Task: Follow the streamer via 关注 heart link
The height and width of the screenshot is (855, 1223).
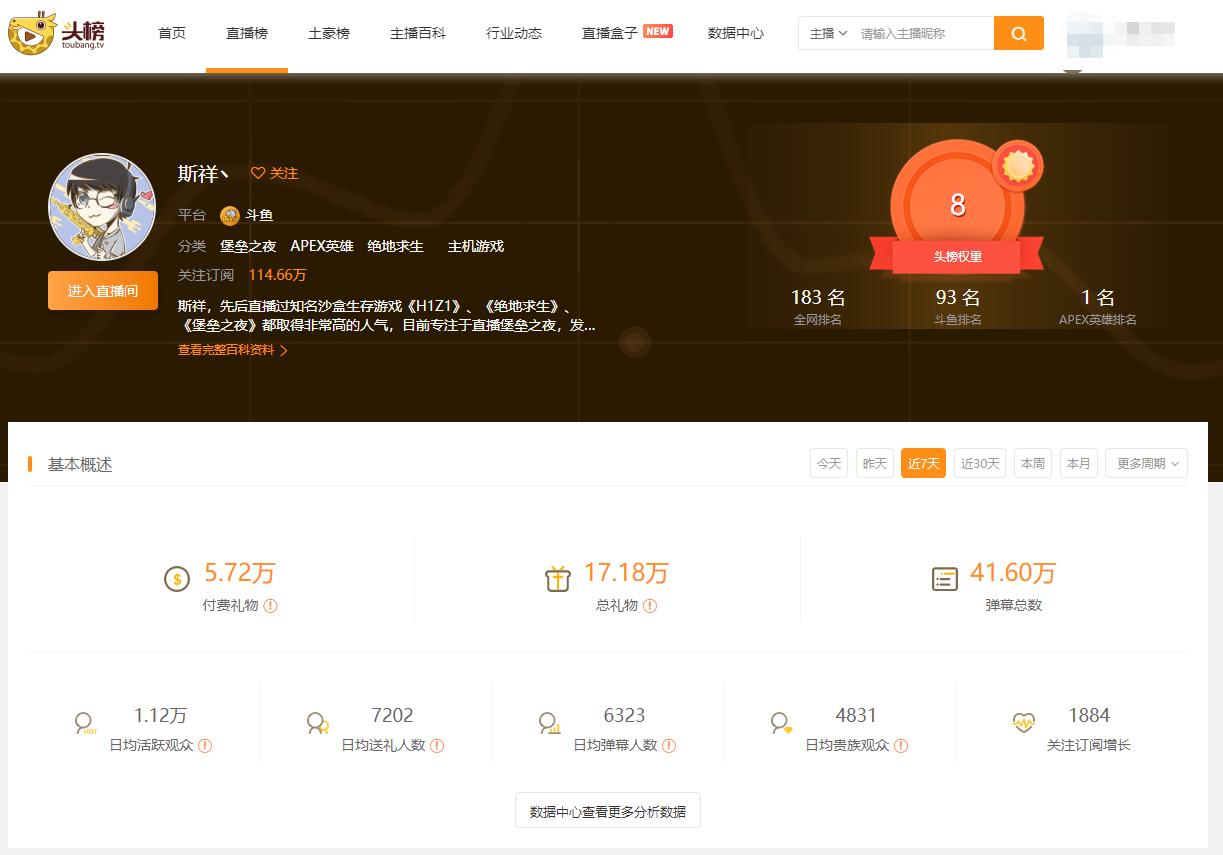Action: pyautogui.click(x=273, y=173)
